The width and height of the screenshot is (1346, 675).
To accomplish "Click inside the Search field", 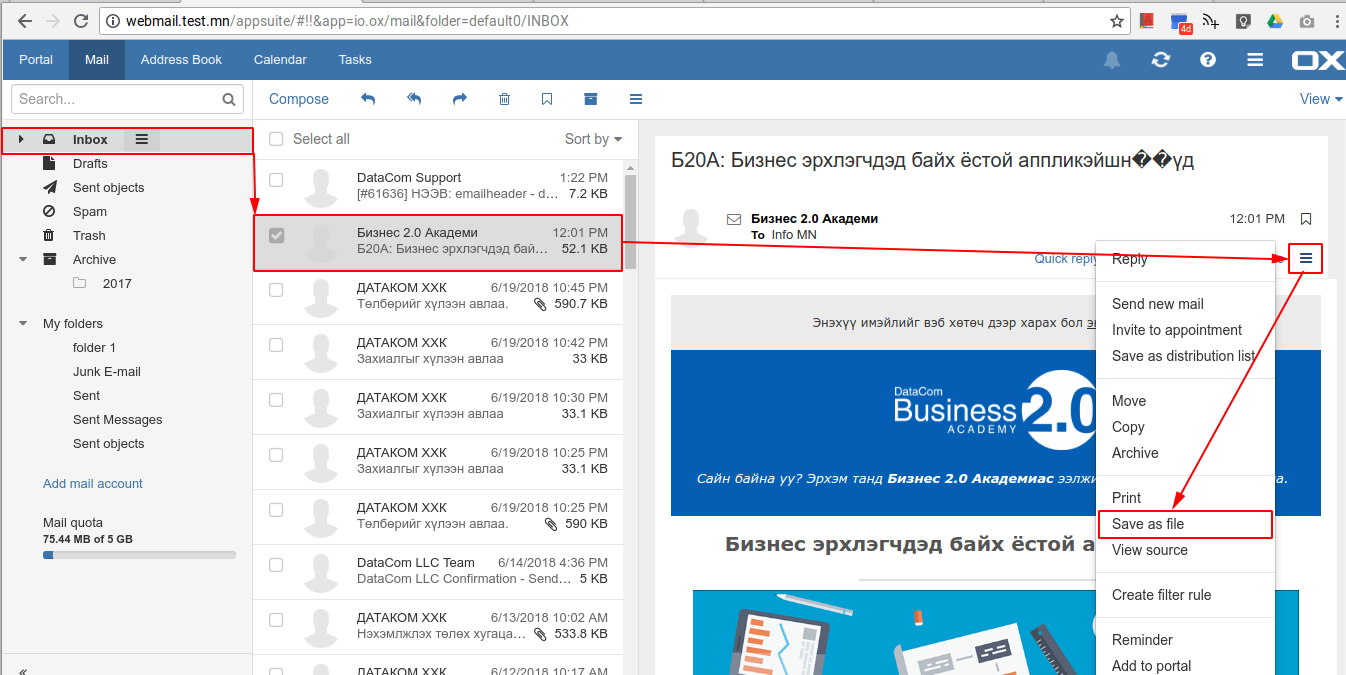I will 116,99.
